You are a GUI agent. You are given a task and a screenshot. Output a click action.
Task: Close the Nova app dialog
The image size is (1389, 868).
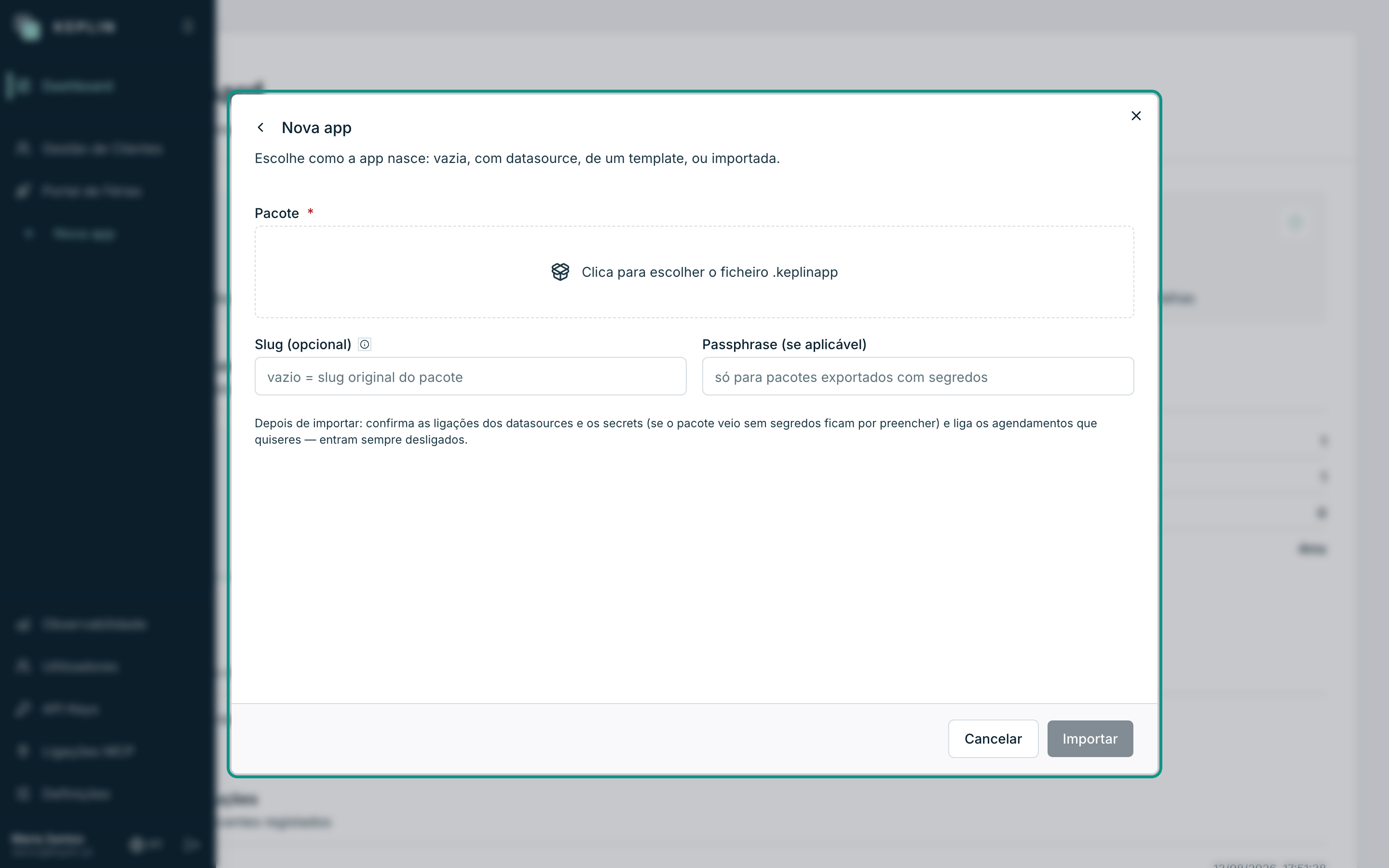pyautogui.click(x=1136, y=116)
